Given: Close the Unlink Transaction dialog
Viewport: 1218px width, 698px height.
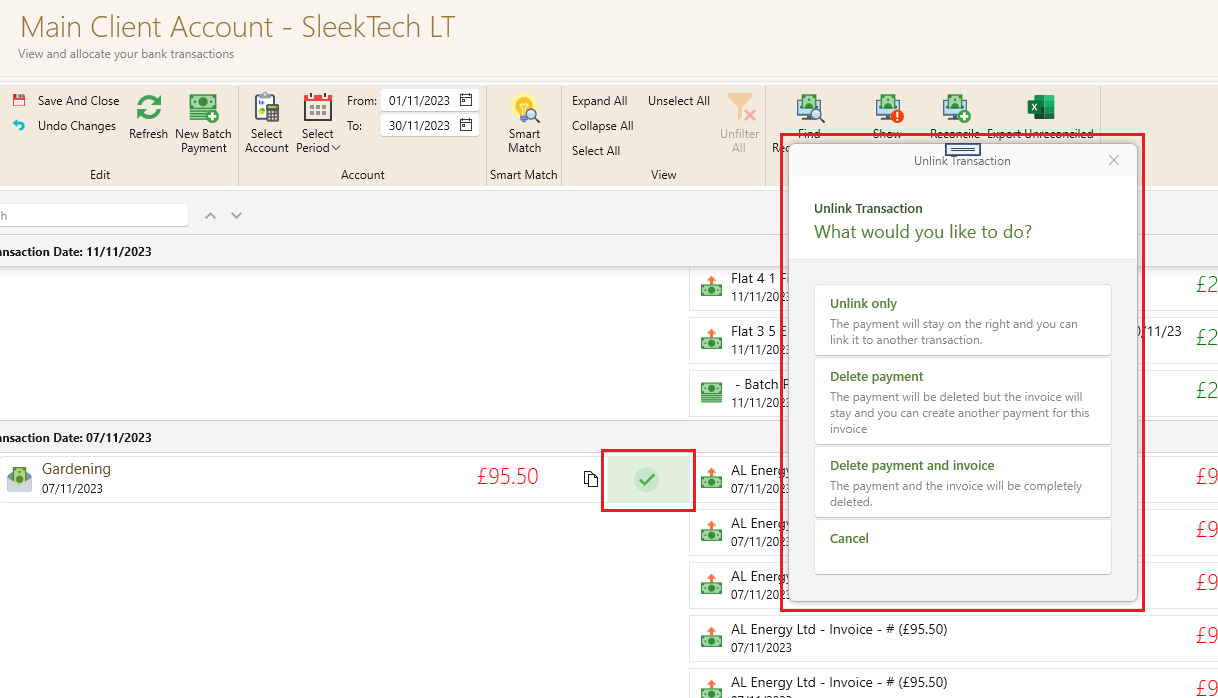Looking at the screenshot, I should point(1114,160).
